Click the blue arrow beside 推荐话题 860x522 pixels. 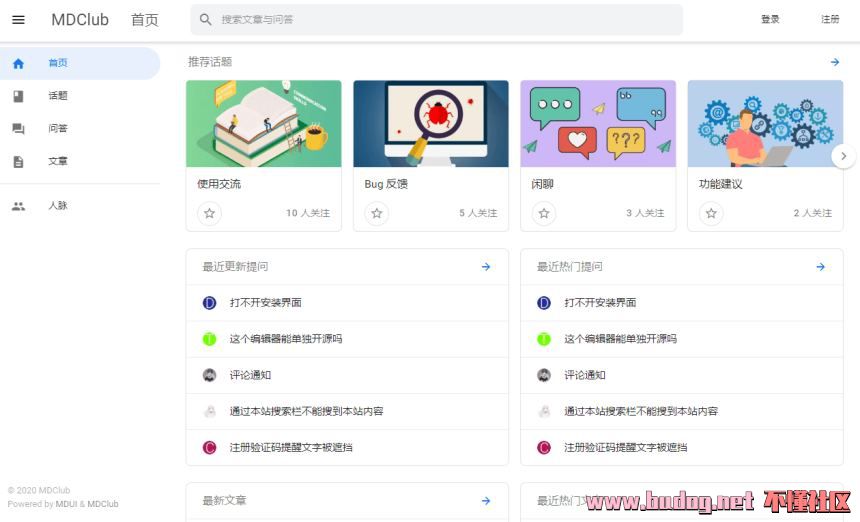click(835, 62)
